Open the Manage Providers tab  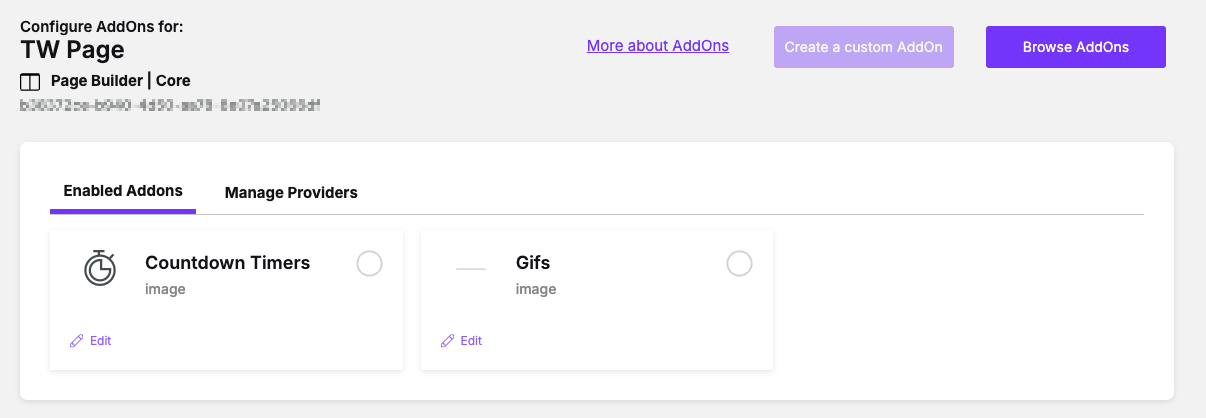(x=291, y=192)
